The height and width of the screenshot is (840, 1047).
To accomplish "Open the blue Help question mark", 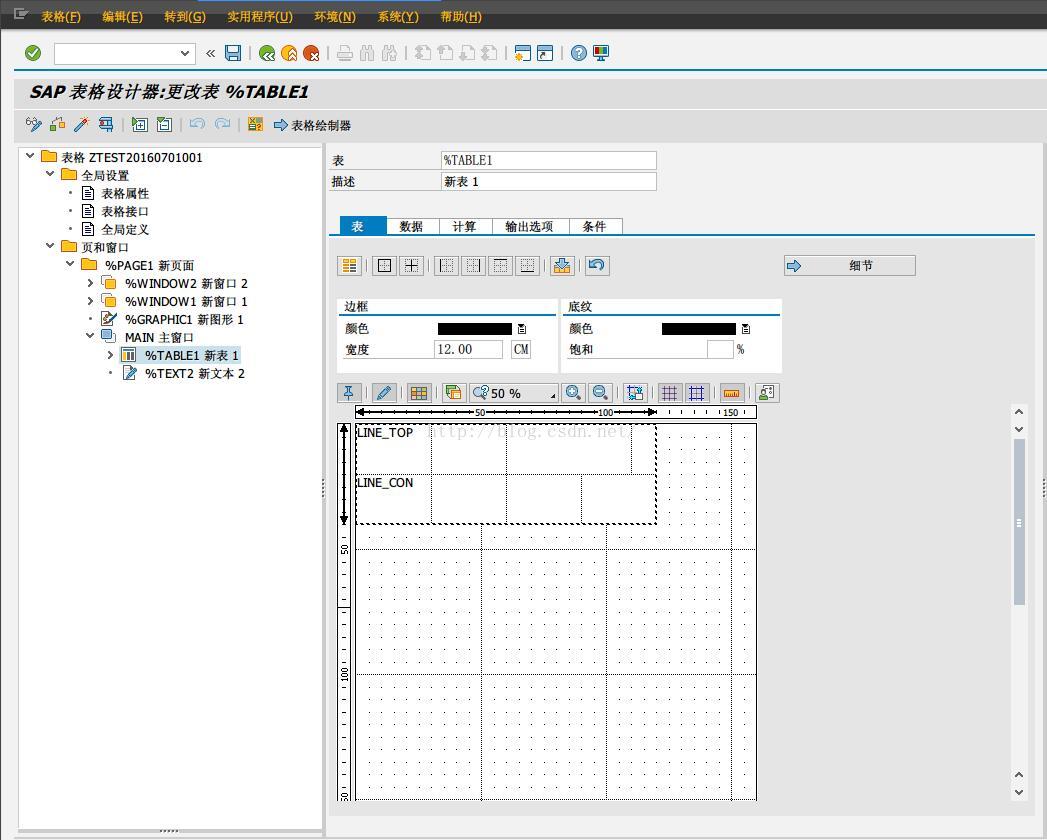I will pos(579,53).
